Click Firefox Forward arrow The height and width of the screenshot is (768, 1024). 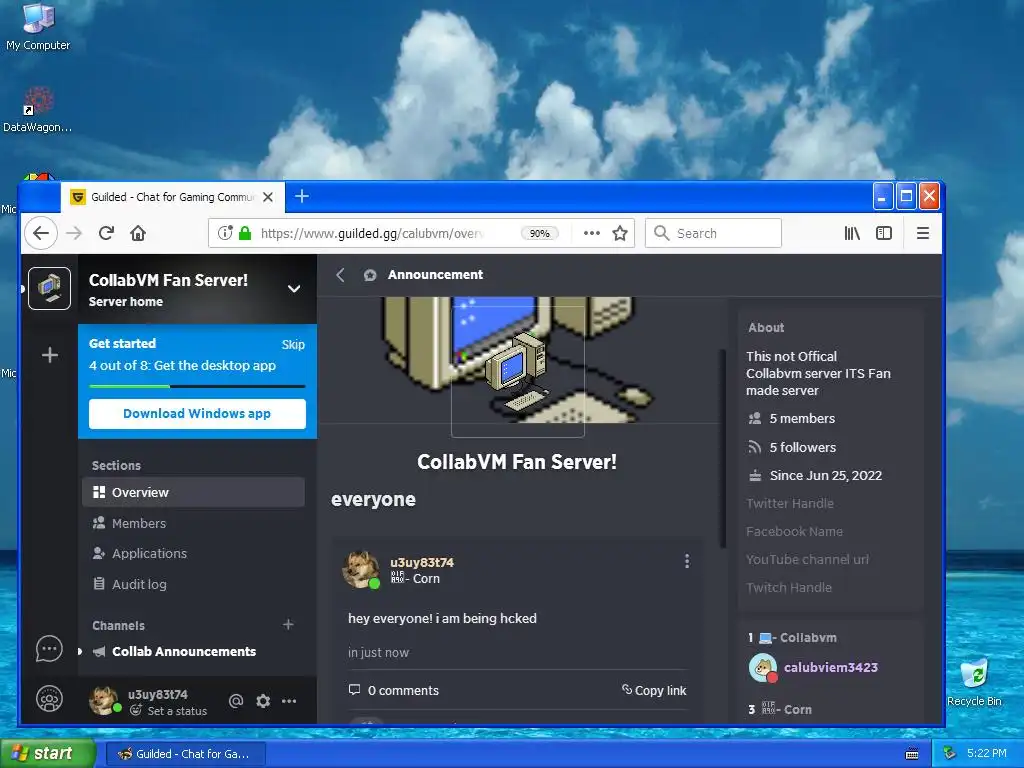pyautogui.click(x=74, y=233)
